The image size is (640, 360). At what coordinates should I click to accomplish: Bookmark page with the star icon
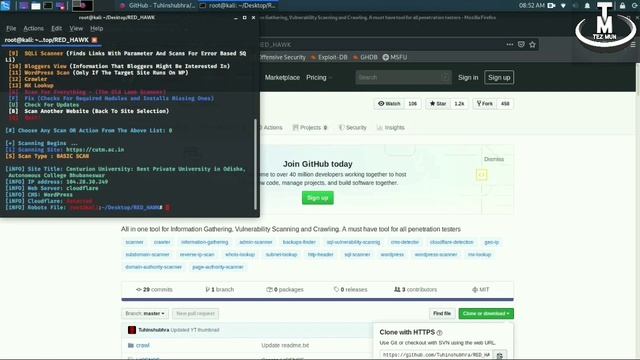[x=532, y=44]
